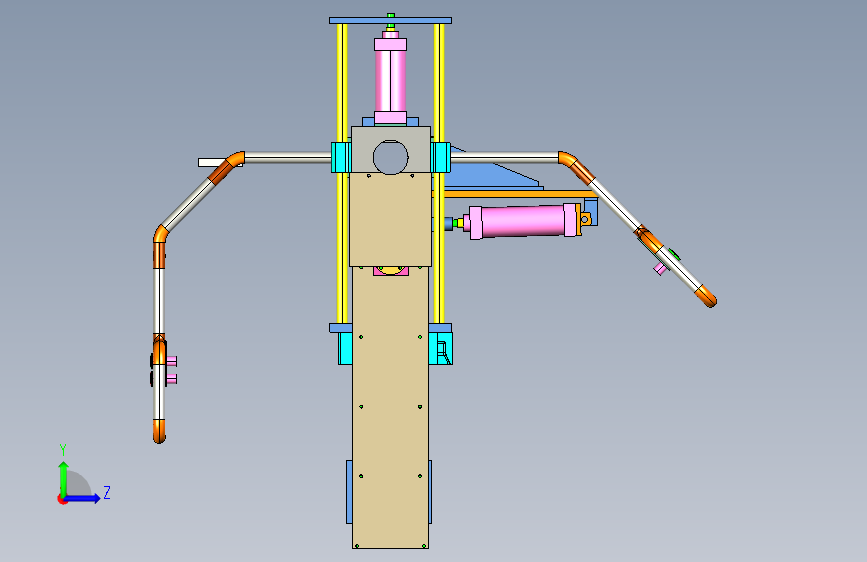Select the horizontal pink cylinder on the right
Screen dimensions: 867x562
pos(523,221)
